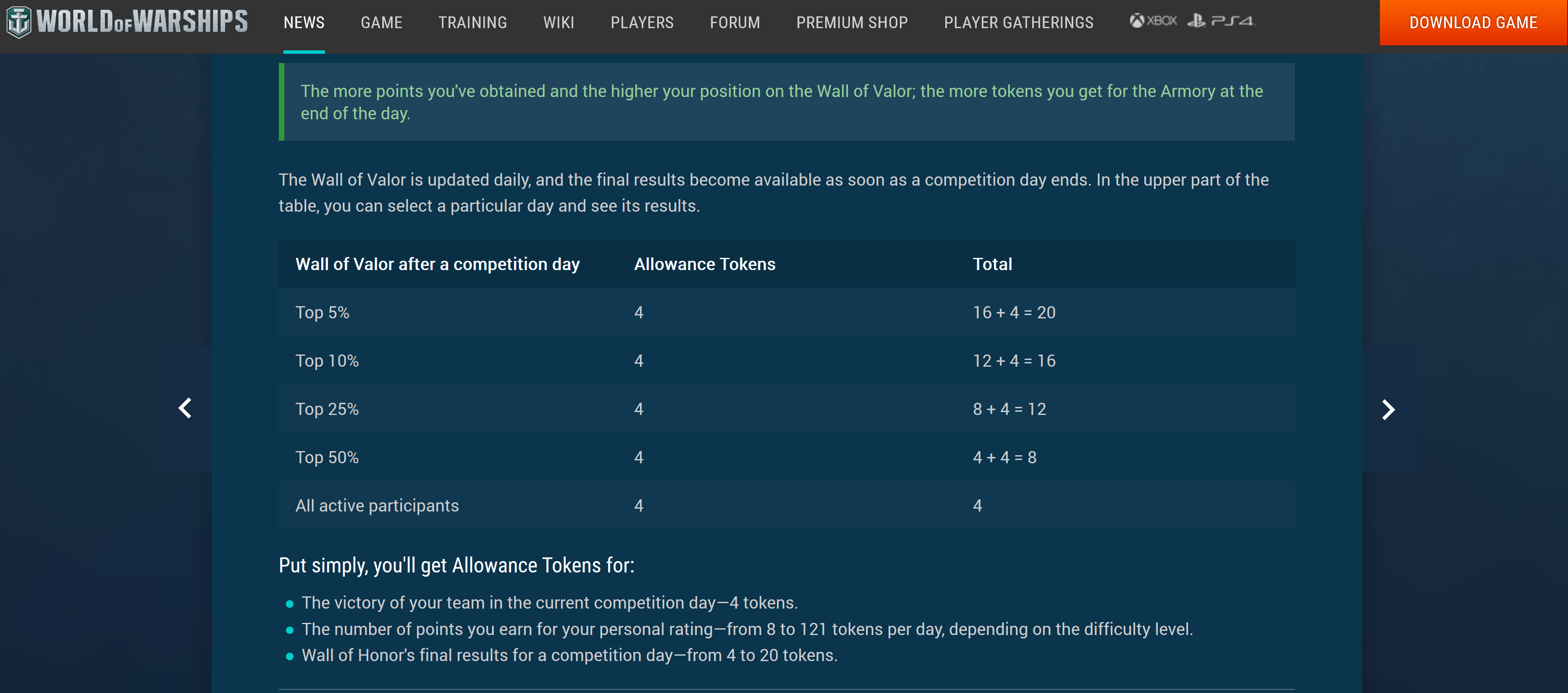Open the Premium Shop link

coord(852,23)
